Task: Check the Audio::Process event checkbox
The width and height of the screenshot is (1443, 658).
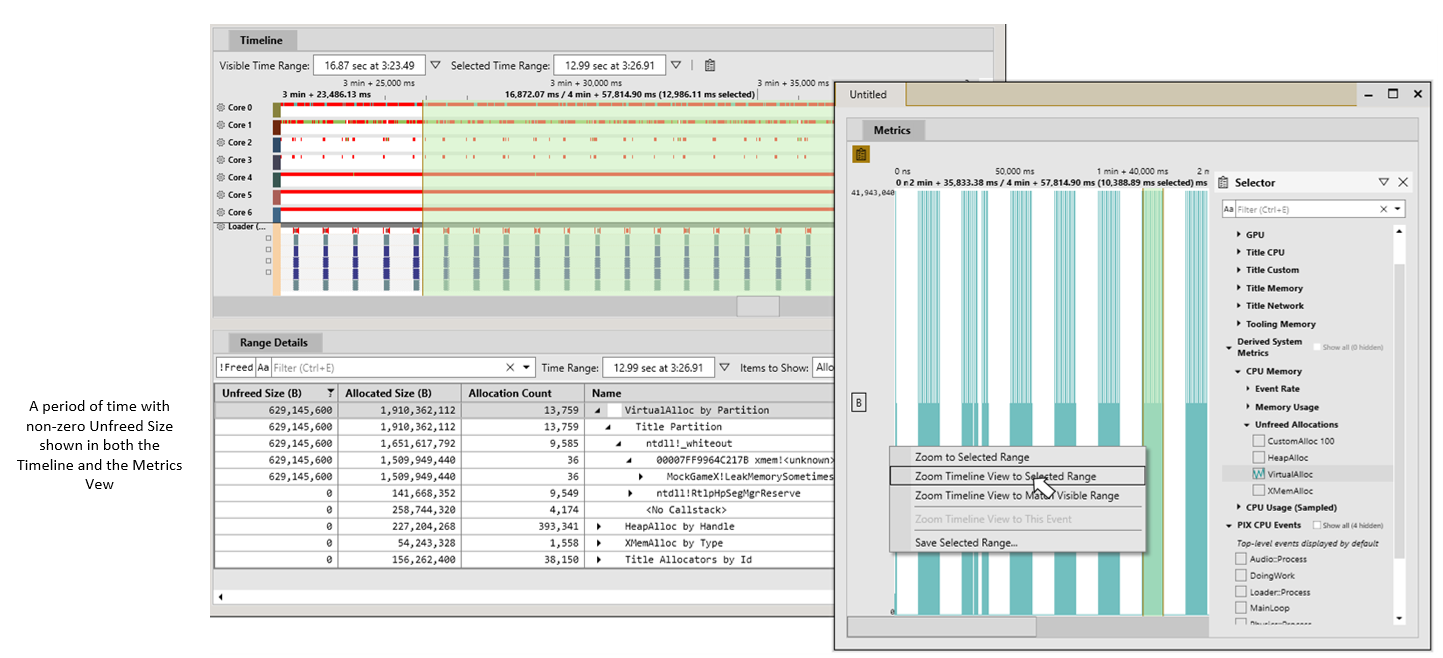Action: point(1241,559)
